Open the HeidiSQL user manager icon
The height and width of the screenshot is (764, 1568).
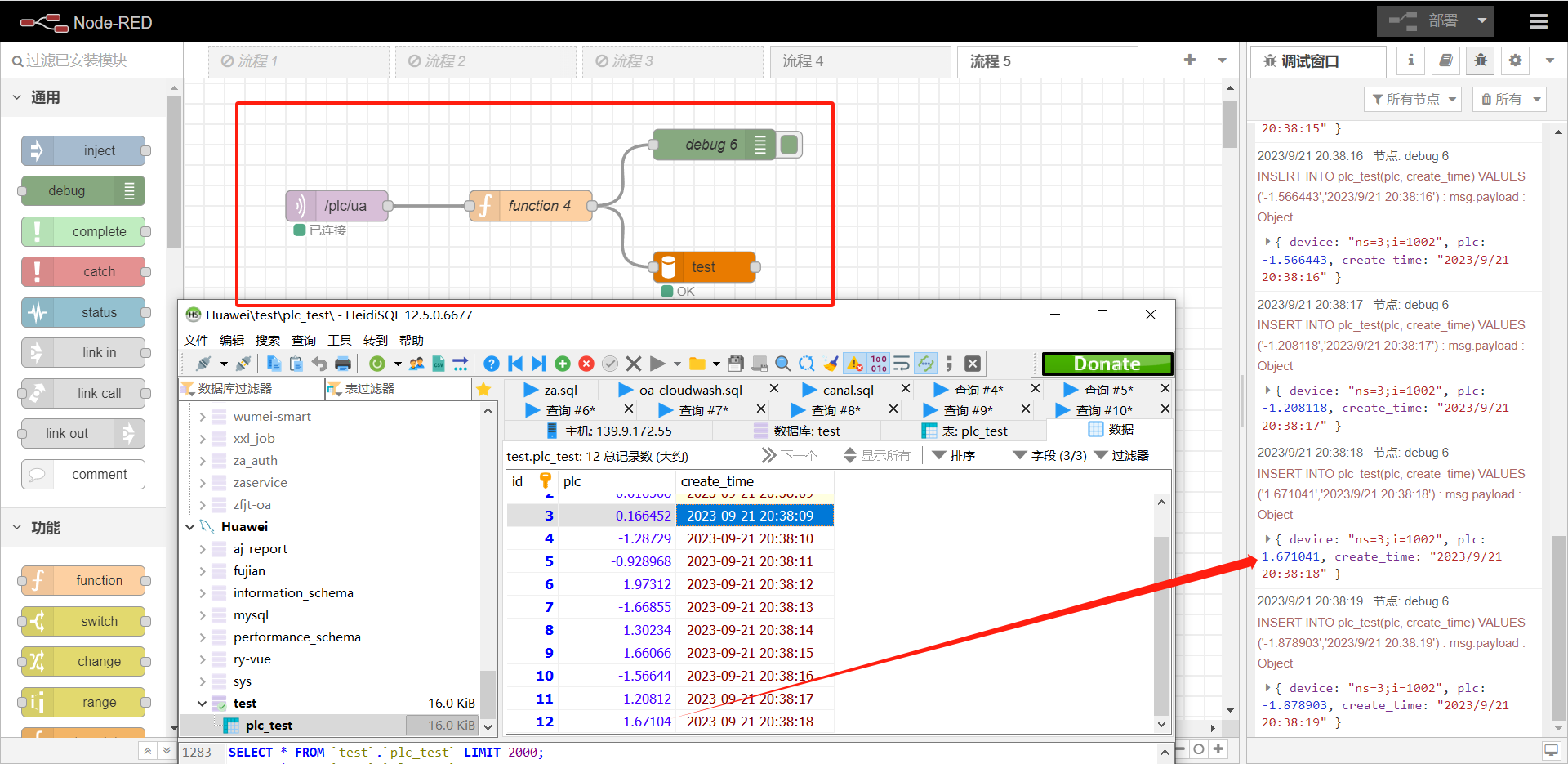click(416, 364)
